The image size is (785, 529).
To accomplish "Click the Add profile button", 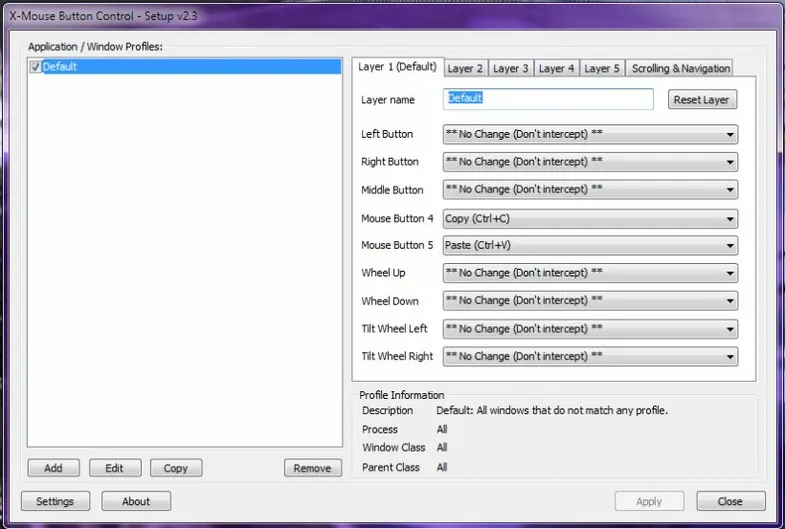I will (x=54, y=468).
